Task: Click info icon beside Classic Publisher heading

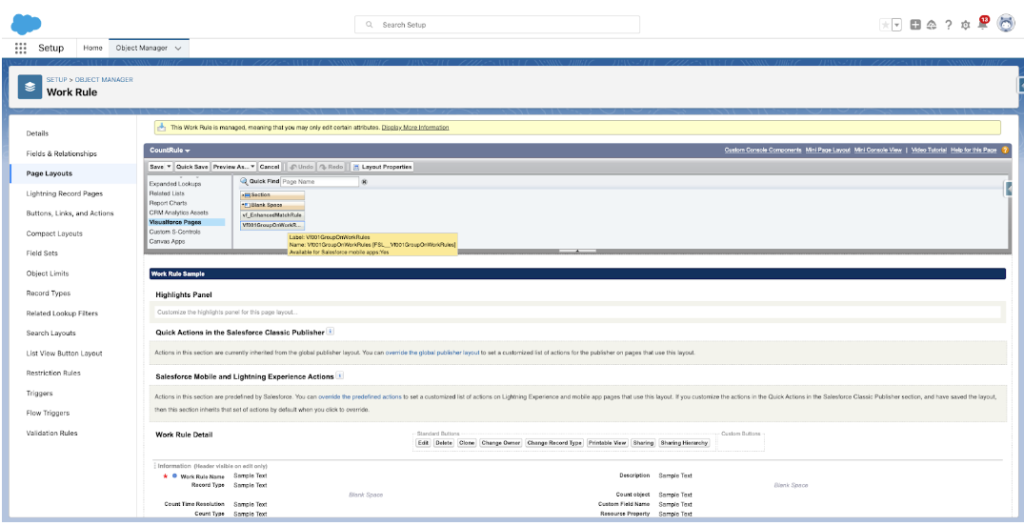Action: (x=330, y=331)
